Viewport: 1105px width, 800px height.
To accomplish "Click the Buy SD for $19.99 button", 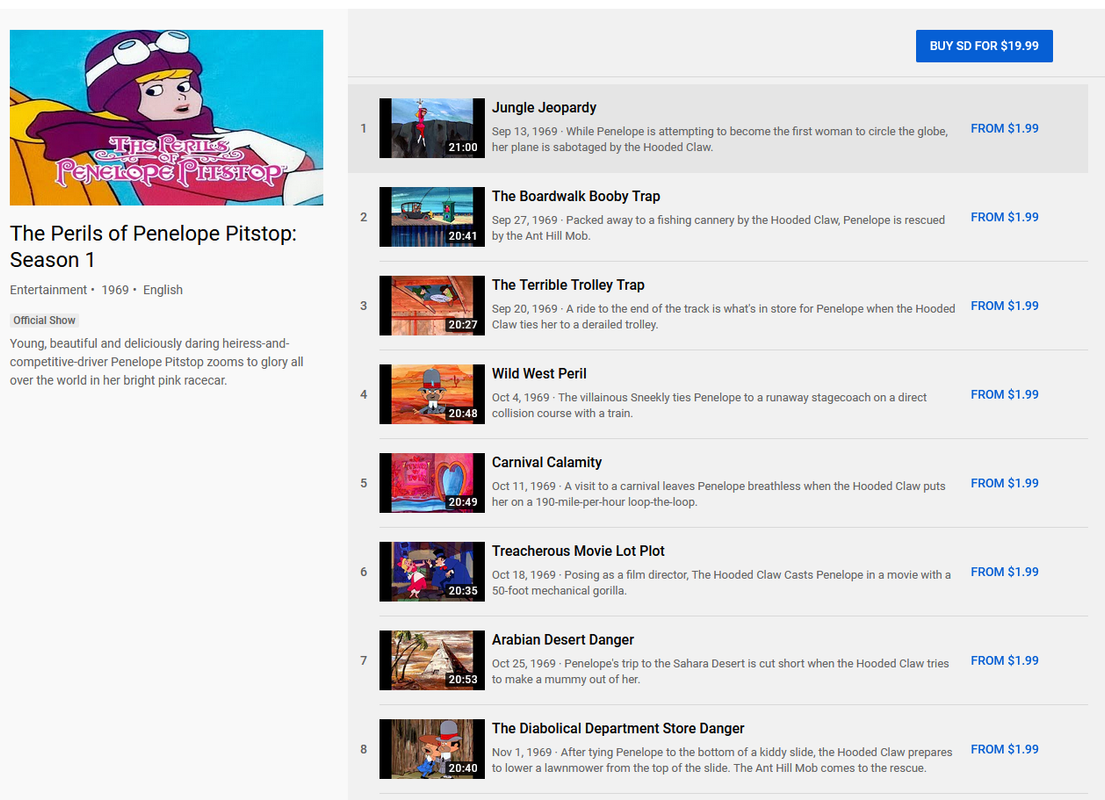I will [984, 46].
